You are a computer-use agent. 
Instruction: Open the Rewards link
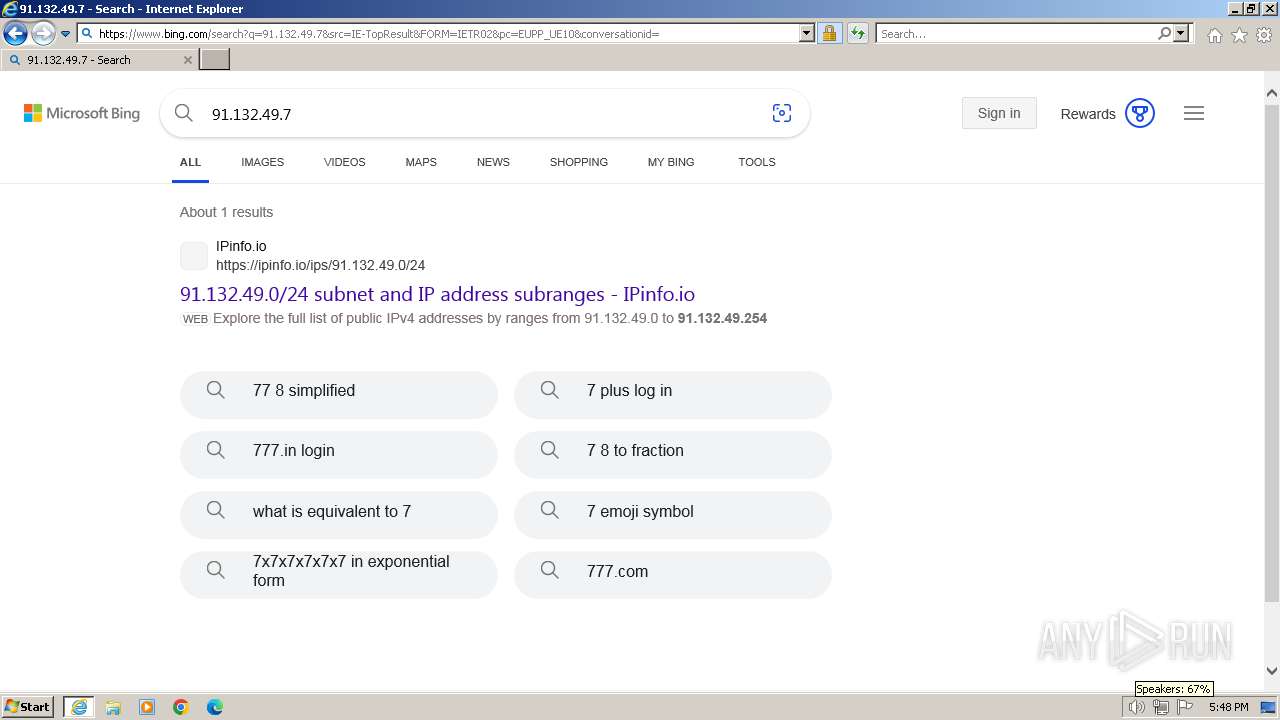1088,114
